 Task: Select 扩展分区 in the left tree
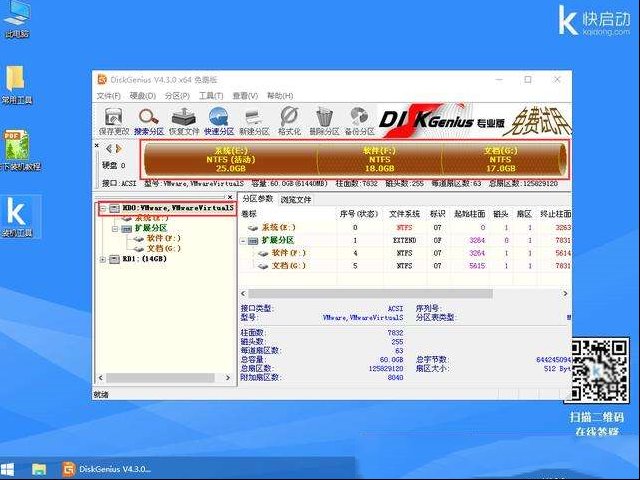pyautogui.click(x=151, y=228)
